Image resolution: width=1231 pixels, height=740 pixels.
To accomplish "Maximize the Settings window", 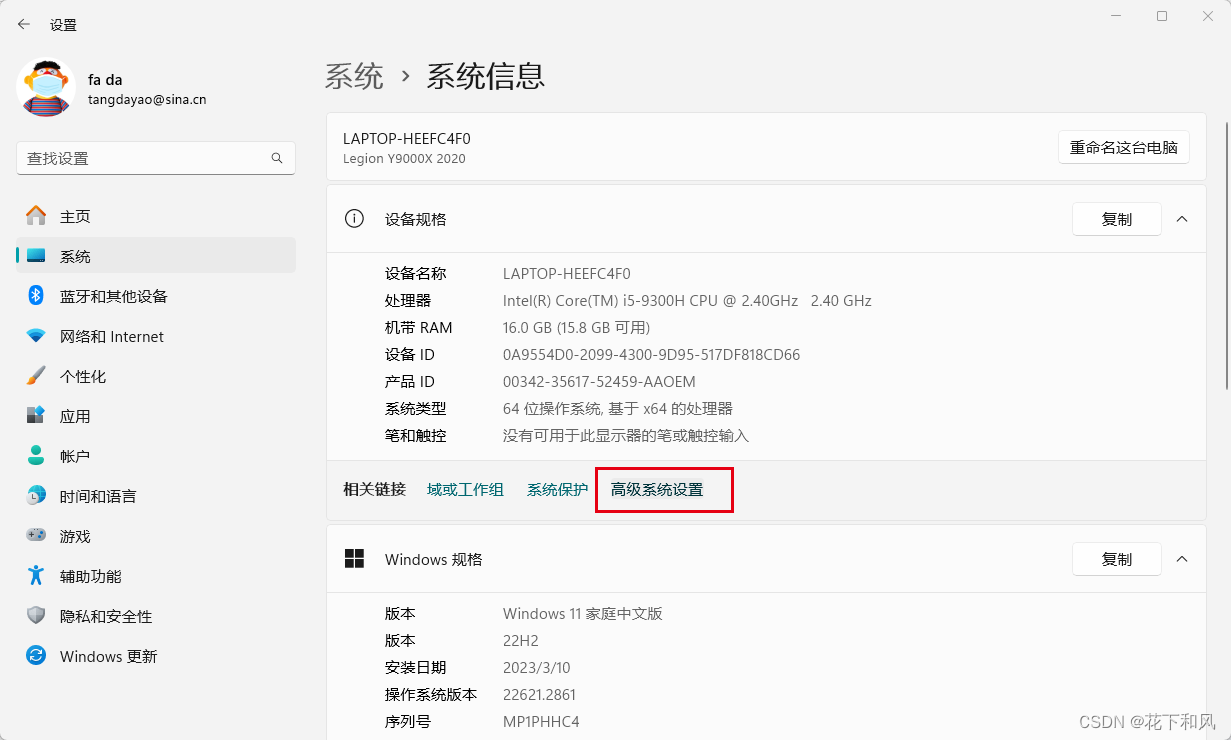I will pyautogui.click(x=1162, y=16).
